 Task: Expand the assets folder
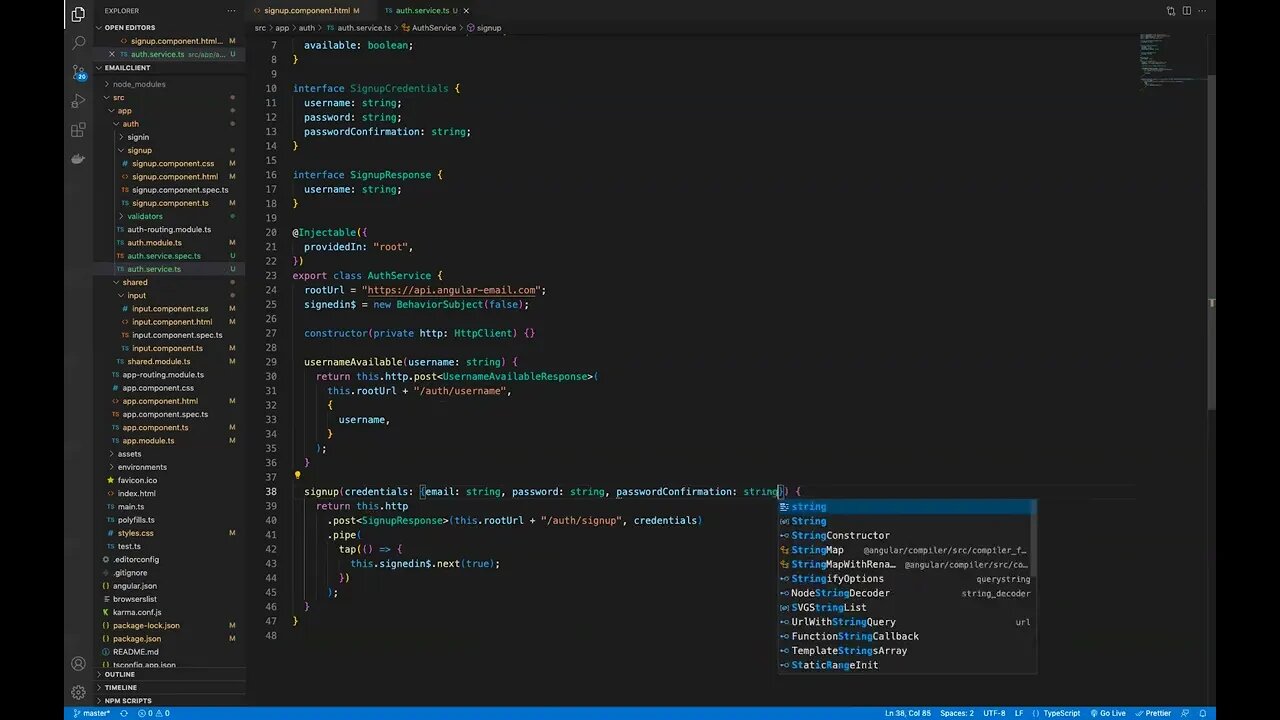click(129, 454)
